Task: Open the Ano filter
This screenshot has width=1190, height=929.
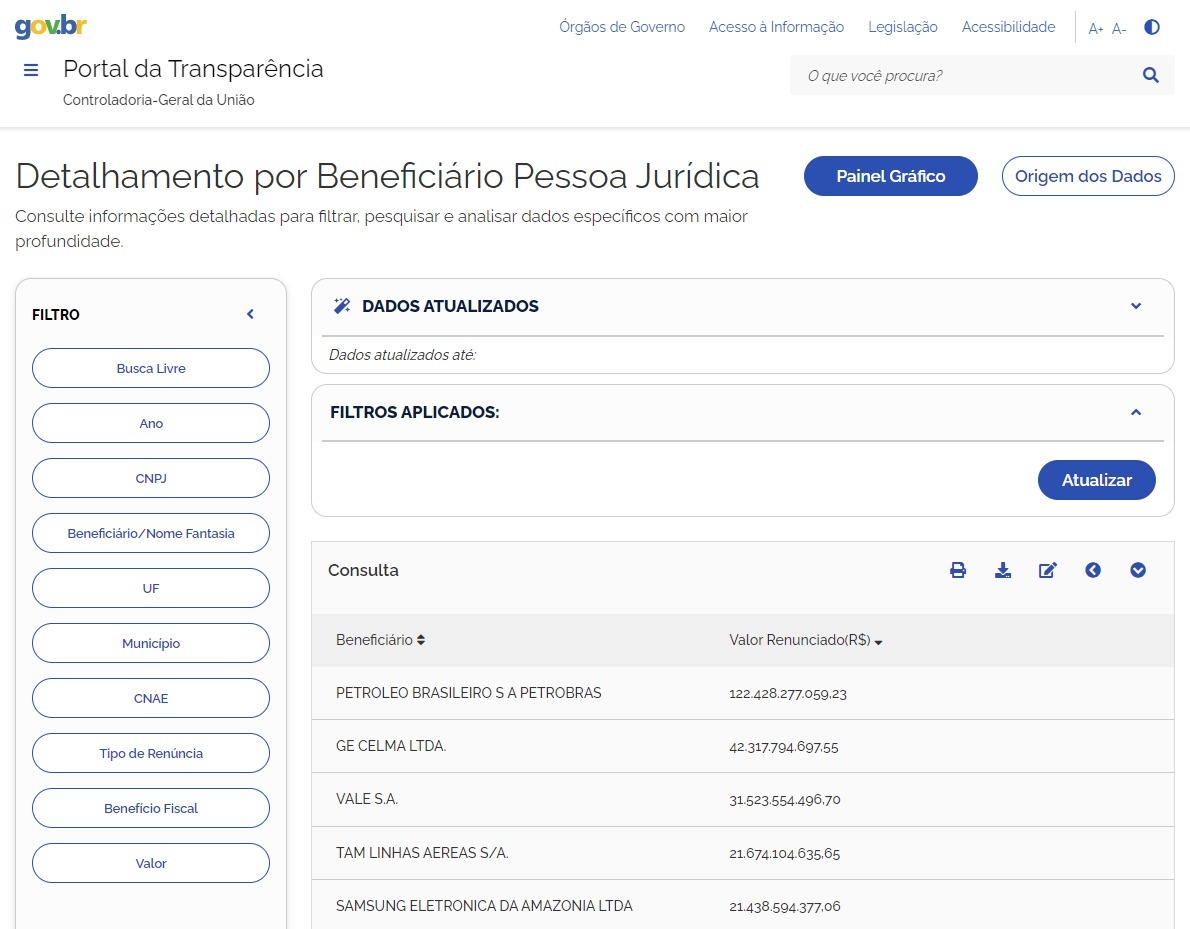Action: click(x=151, y=423)
